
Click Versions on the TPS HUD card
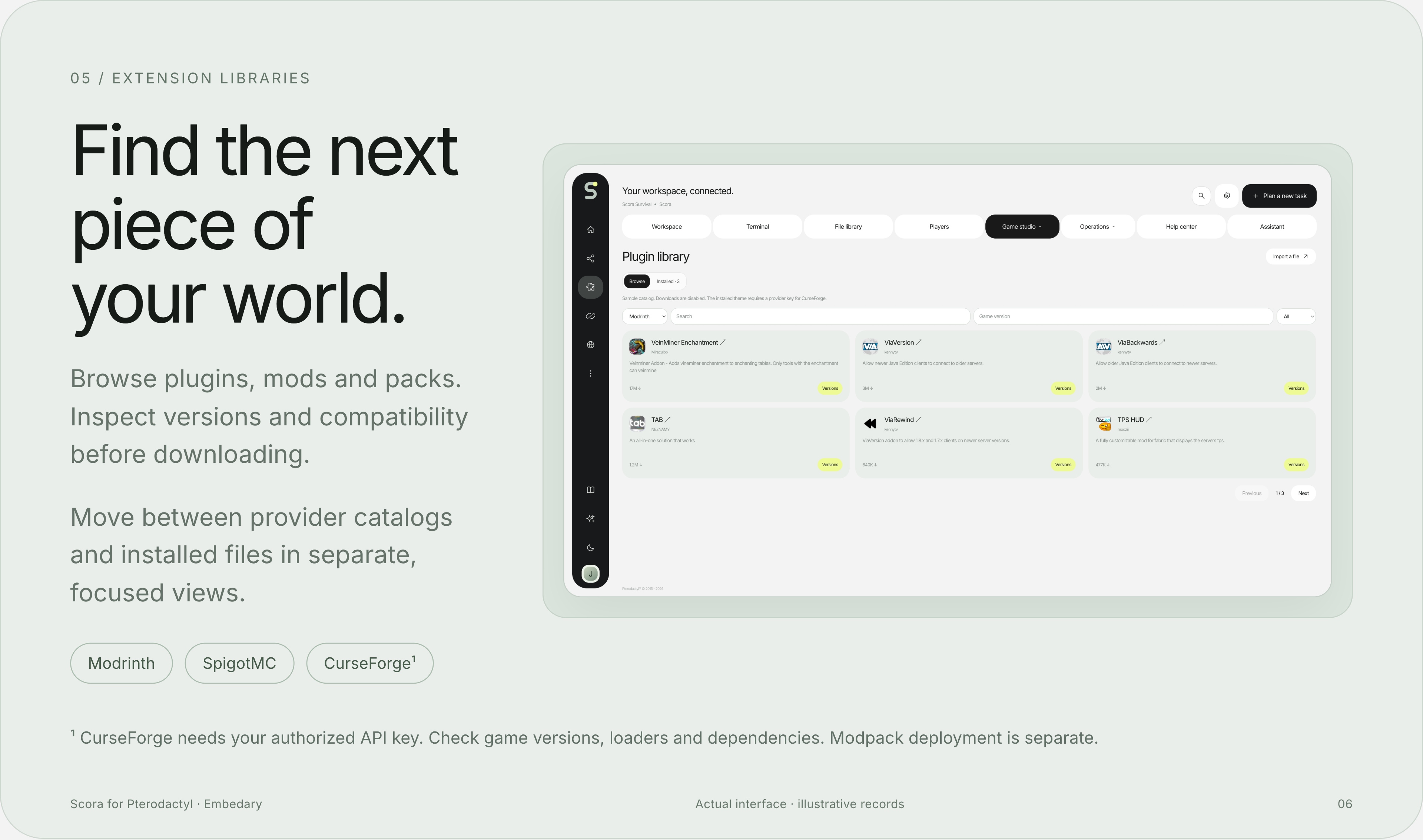[x=1296, y=465]
